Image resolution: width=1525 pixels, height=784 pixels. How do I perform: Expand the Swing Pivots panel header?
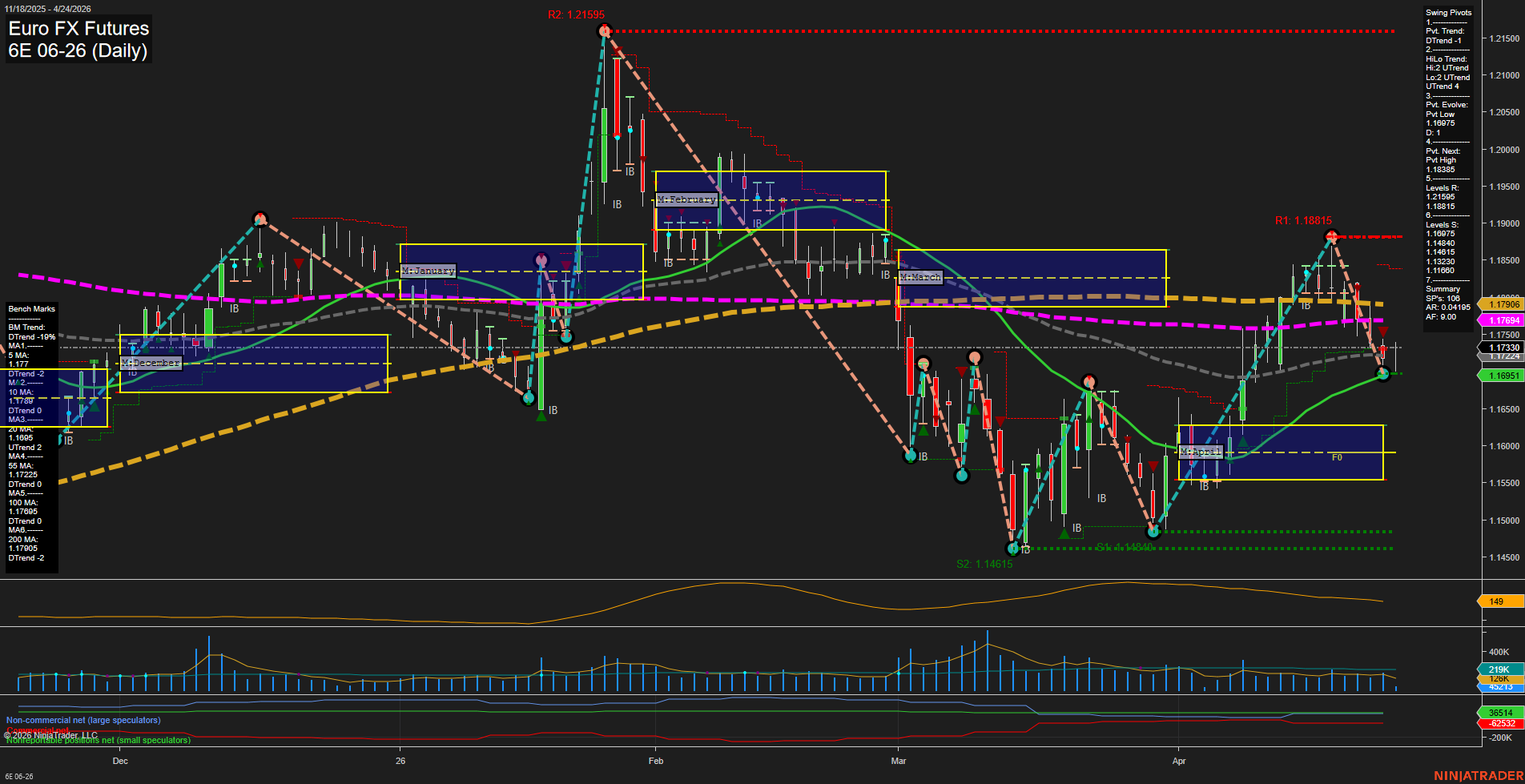pos(1448,12)
